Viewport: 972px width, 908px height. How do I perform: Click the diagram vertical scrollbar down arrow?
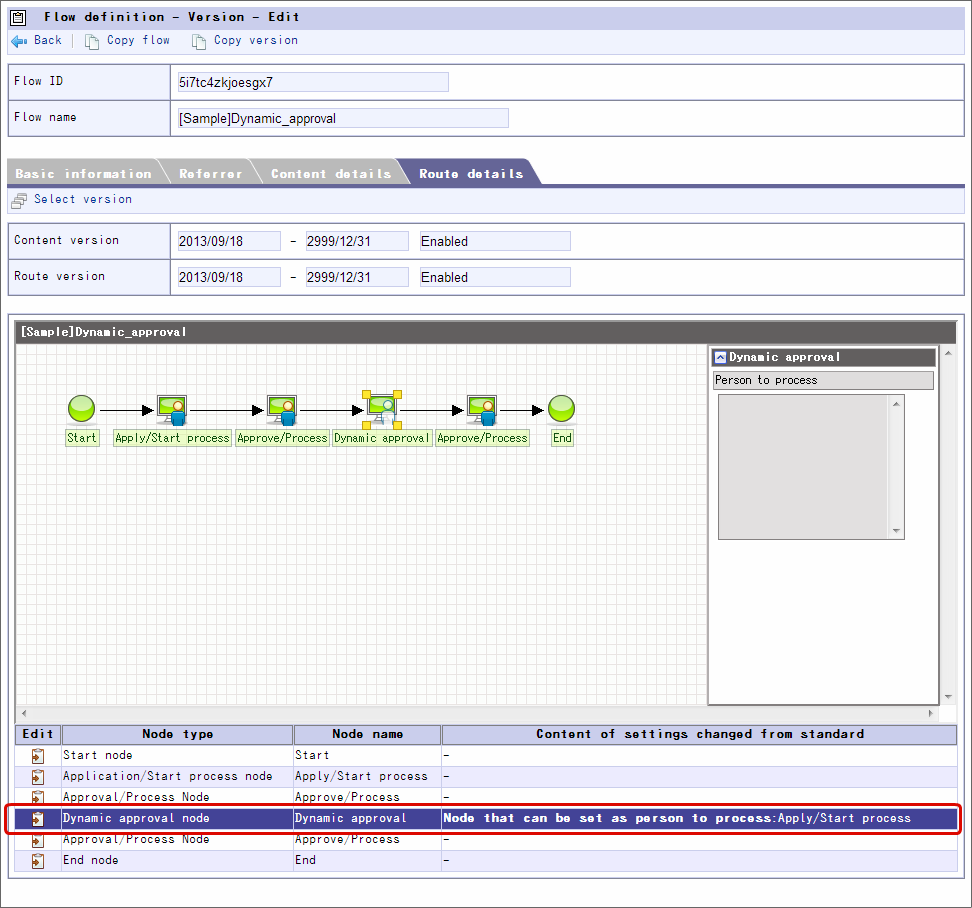coord(948,697)
